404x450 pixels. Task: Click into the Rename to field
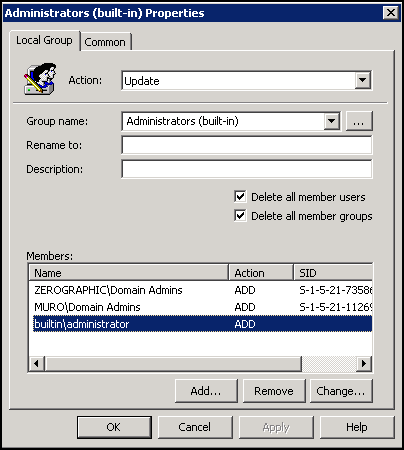coord(247,145)
